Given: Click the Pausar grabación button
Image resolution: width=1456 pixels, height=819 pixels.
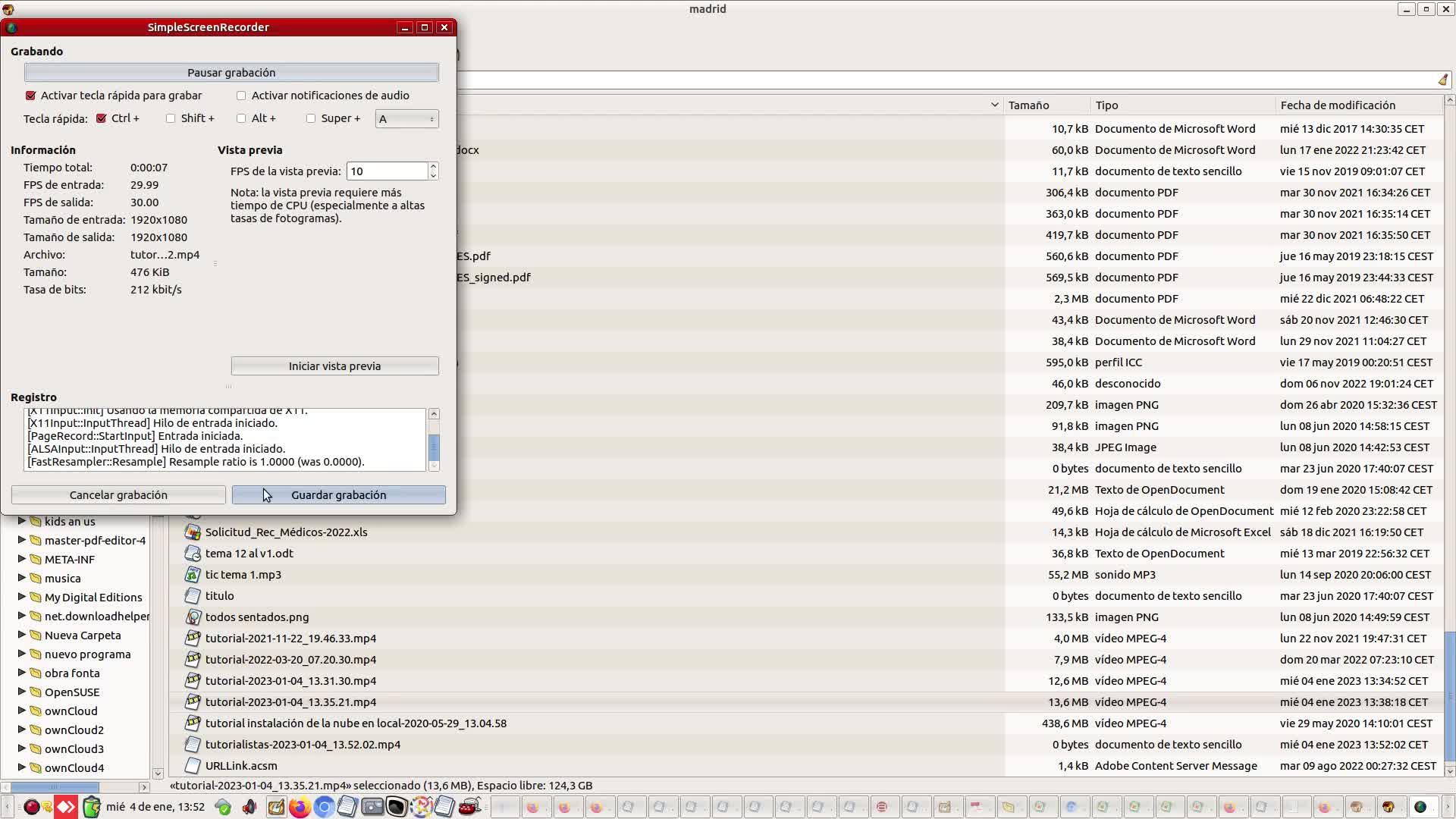Looking at the screenshot, I should coord(231,73).
